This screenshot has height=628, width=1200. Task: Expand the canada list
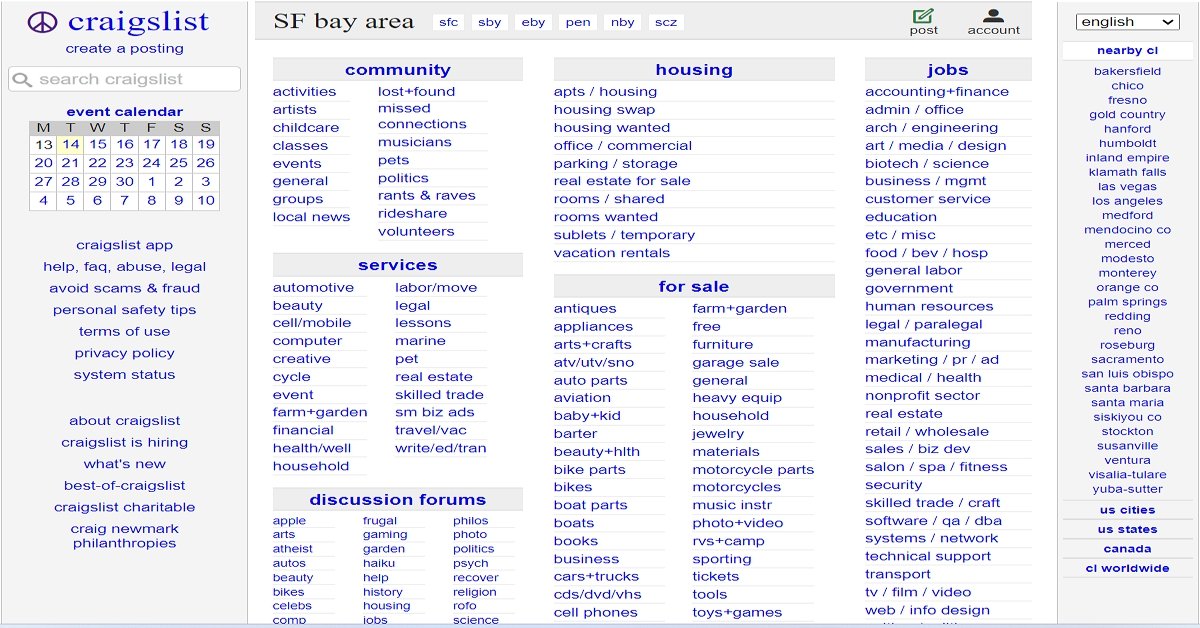(x=1127, y=549)
